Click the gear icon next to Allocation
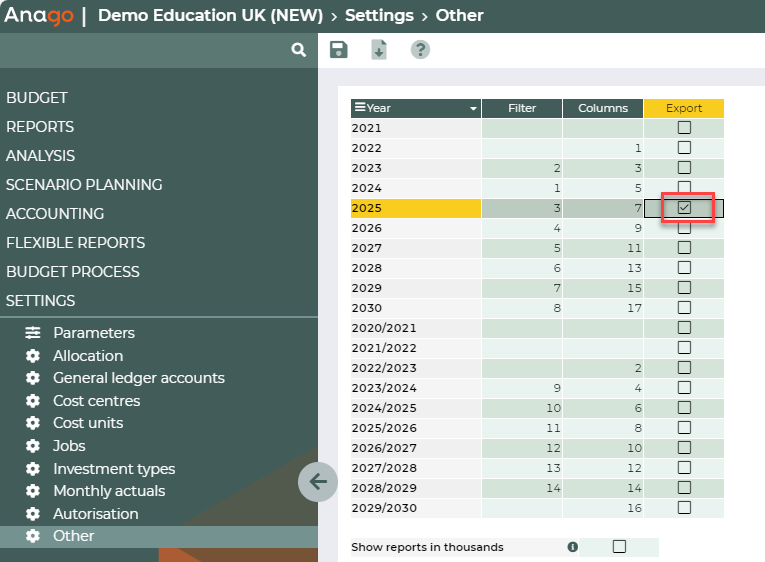765x562 pixels. (33, 356)
